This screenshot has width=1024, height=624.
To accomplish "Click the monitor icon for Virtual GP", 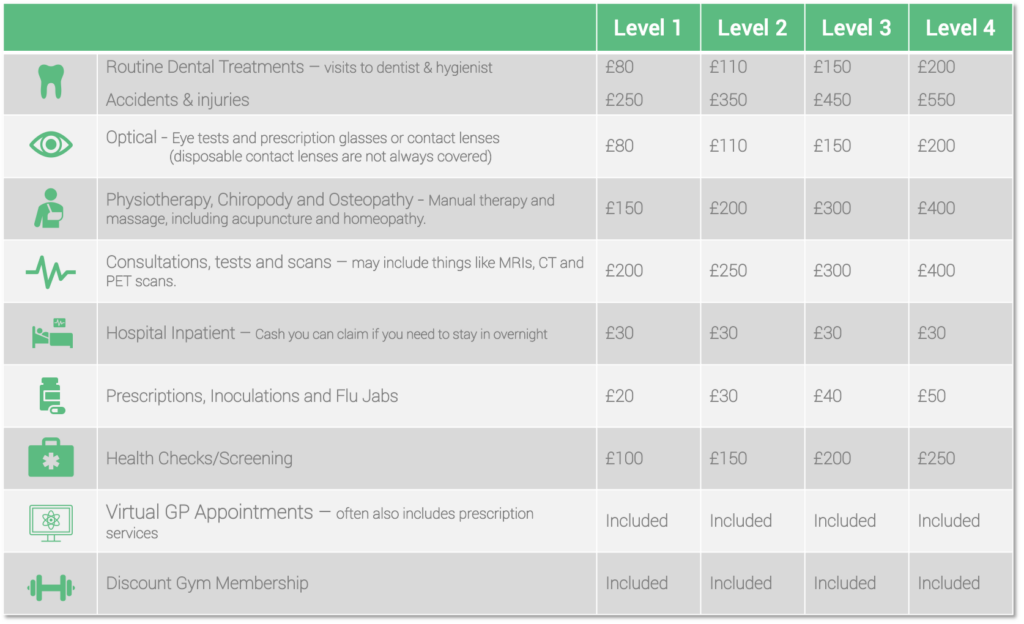I will pos(51,523).
